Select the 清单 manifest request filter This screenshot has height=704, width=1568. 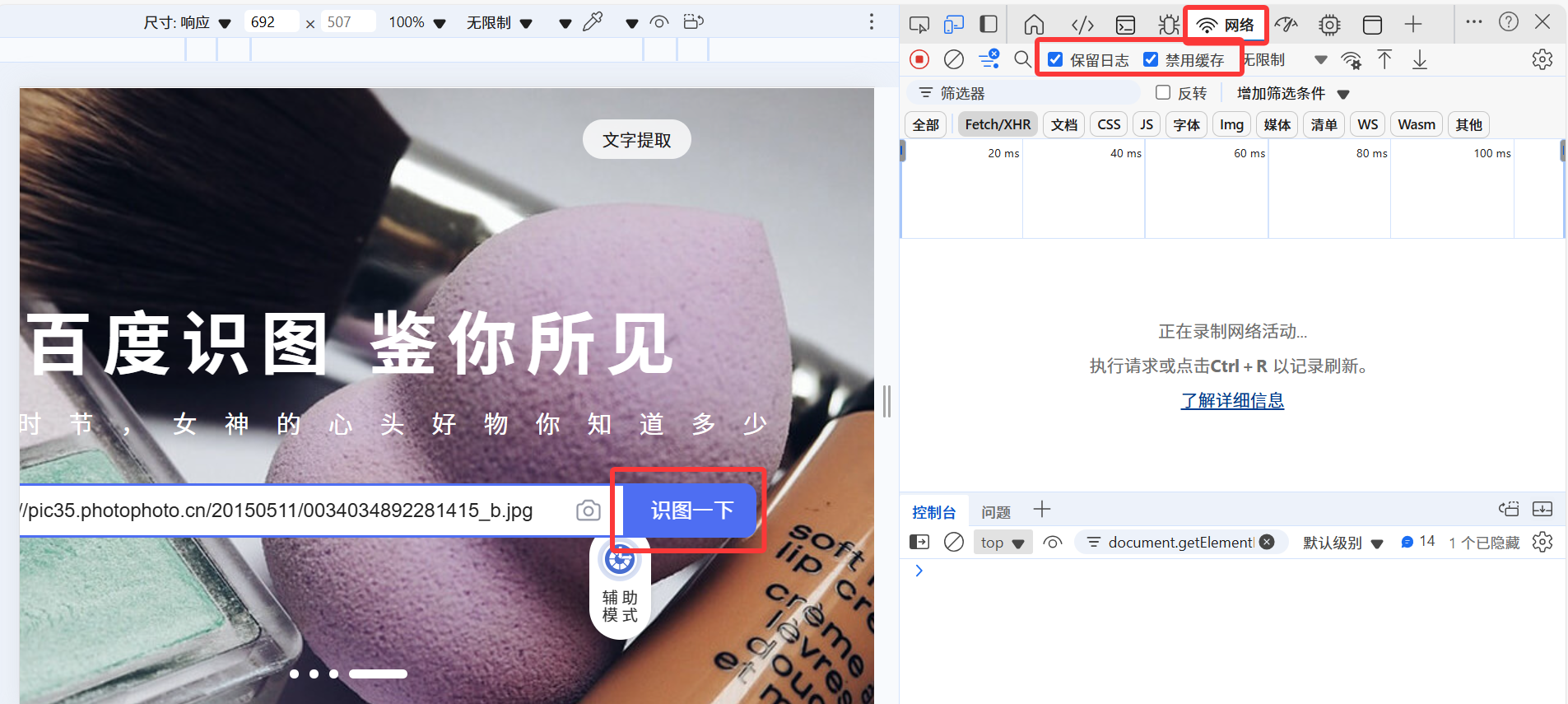[x=1324, y=124]
